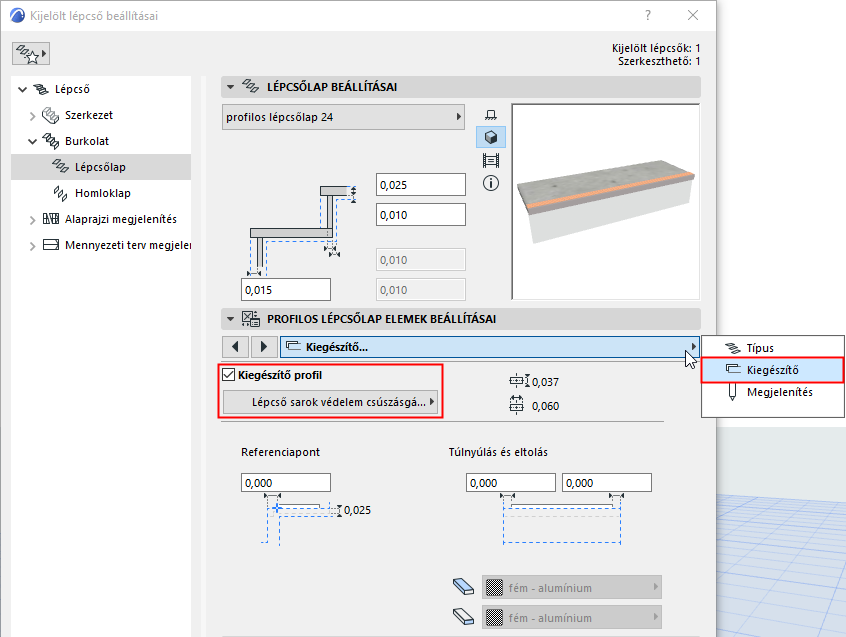Edit the right Túlnyúlás 0,000 field

click(606, 483)
